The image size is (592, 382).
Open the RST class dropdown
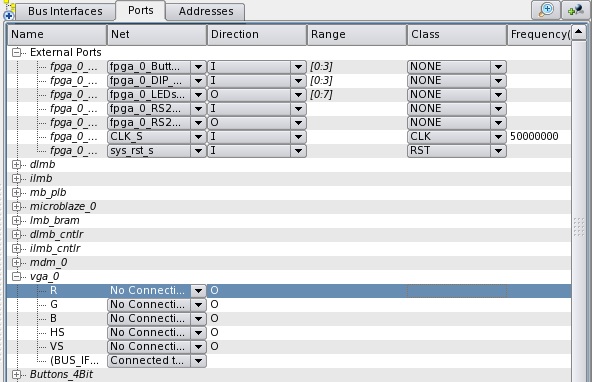click(498, 151)
